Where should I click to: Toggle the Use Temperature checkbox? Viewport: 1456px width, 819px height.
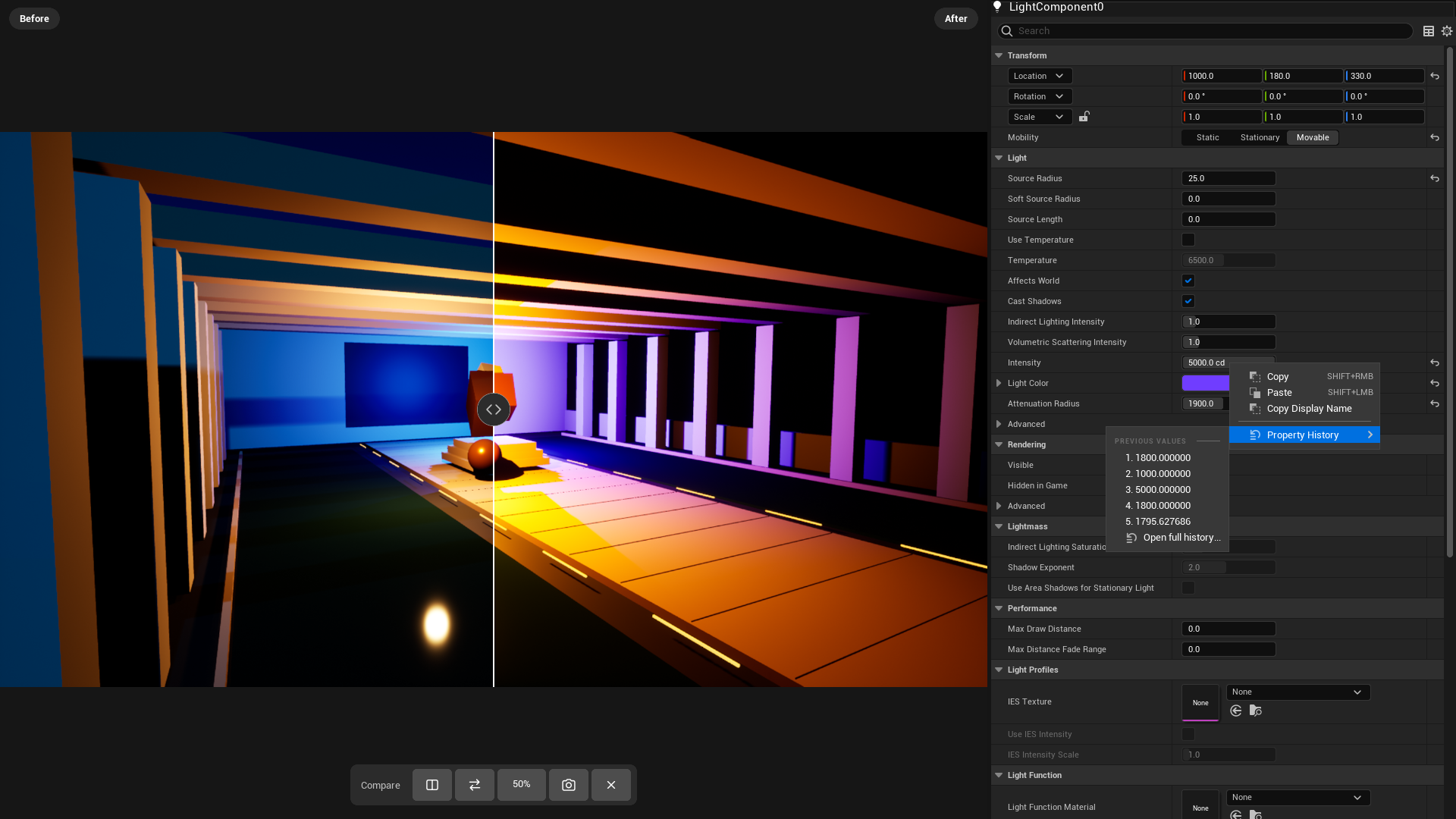point(1188,240)
